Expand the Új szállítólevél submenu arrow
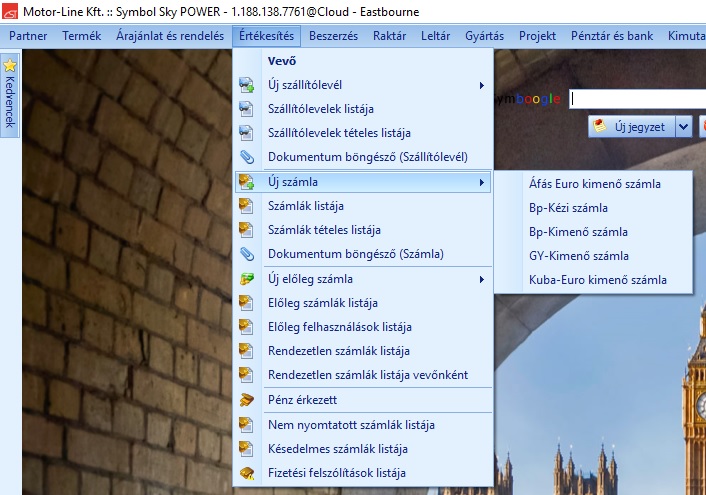706x495 pixels. click(482, 85)
